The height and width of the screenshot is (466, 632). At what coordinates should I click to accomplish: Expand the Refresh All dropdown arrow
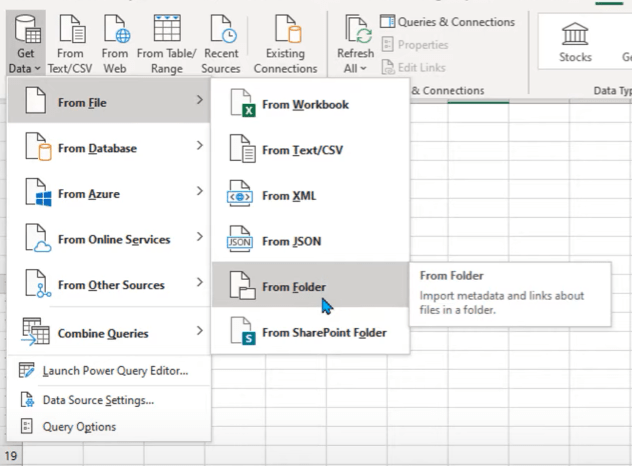[363, 69]
